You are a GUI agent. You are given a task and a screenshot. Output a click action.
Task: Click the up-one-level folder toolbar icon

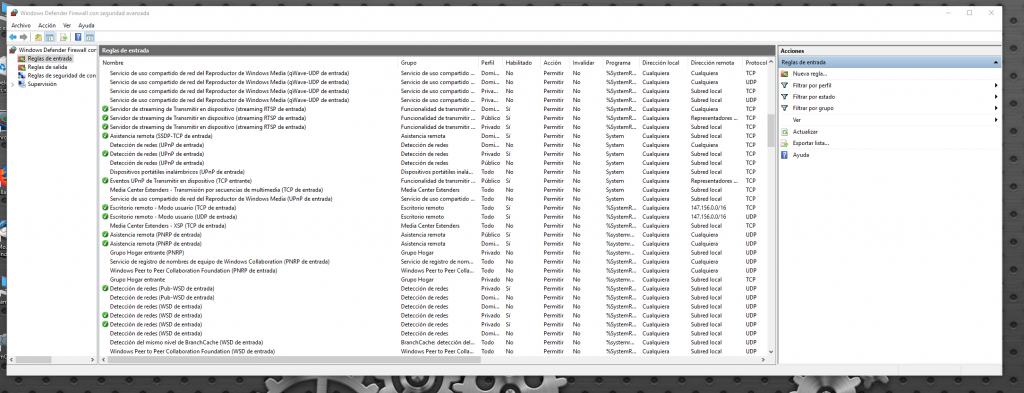[39, 37]
